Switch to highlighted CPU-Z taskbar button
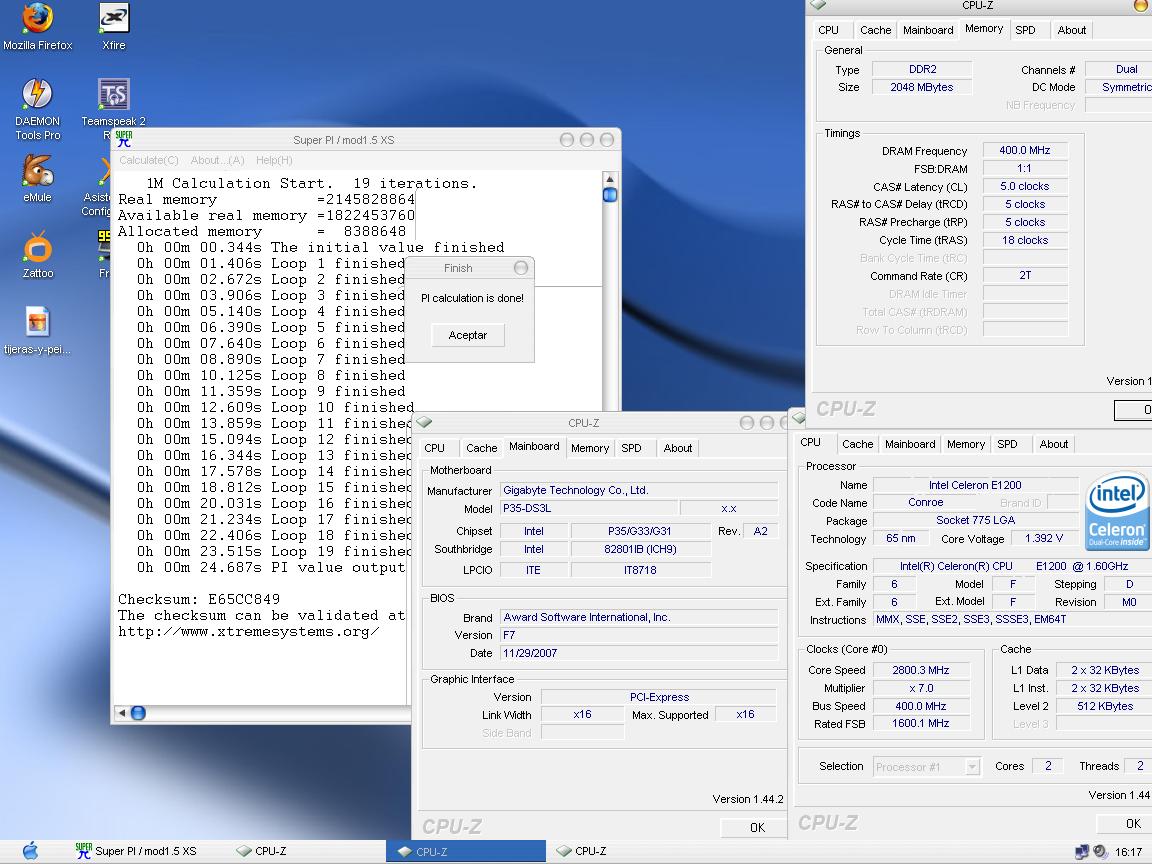Image resolution: width=1152 pixels, height=864 pixels. [466, 852]
